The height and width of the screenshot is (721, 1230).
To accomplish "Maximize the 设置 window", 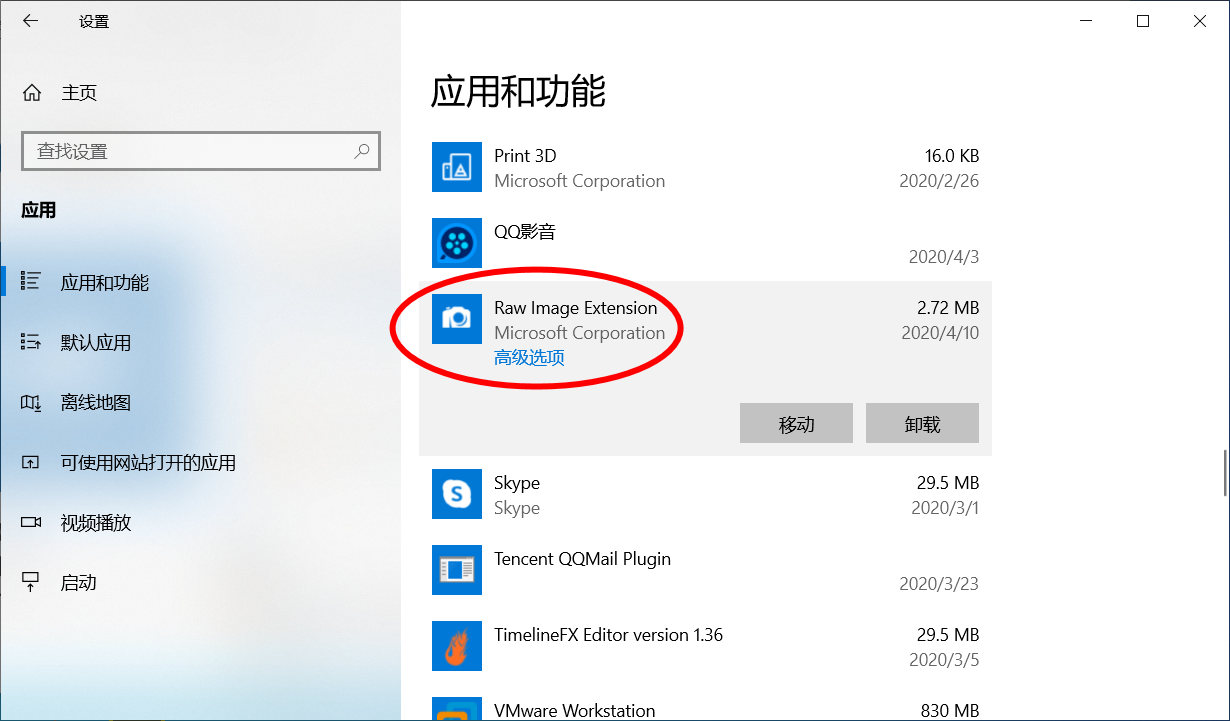I will point(1143,21).
